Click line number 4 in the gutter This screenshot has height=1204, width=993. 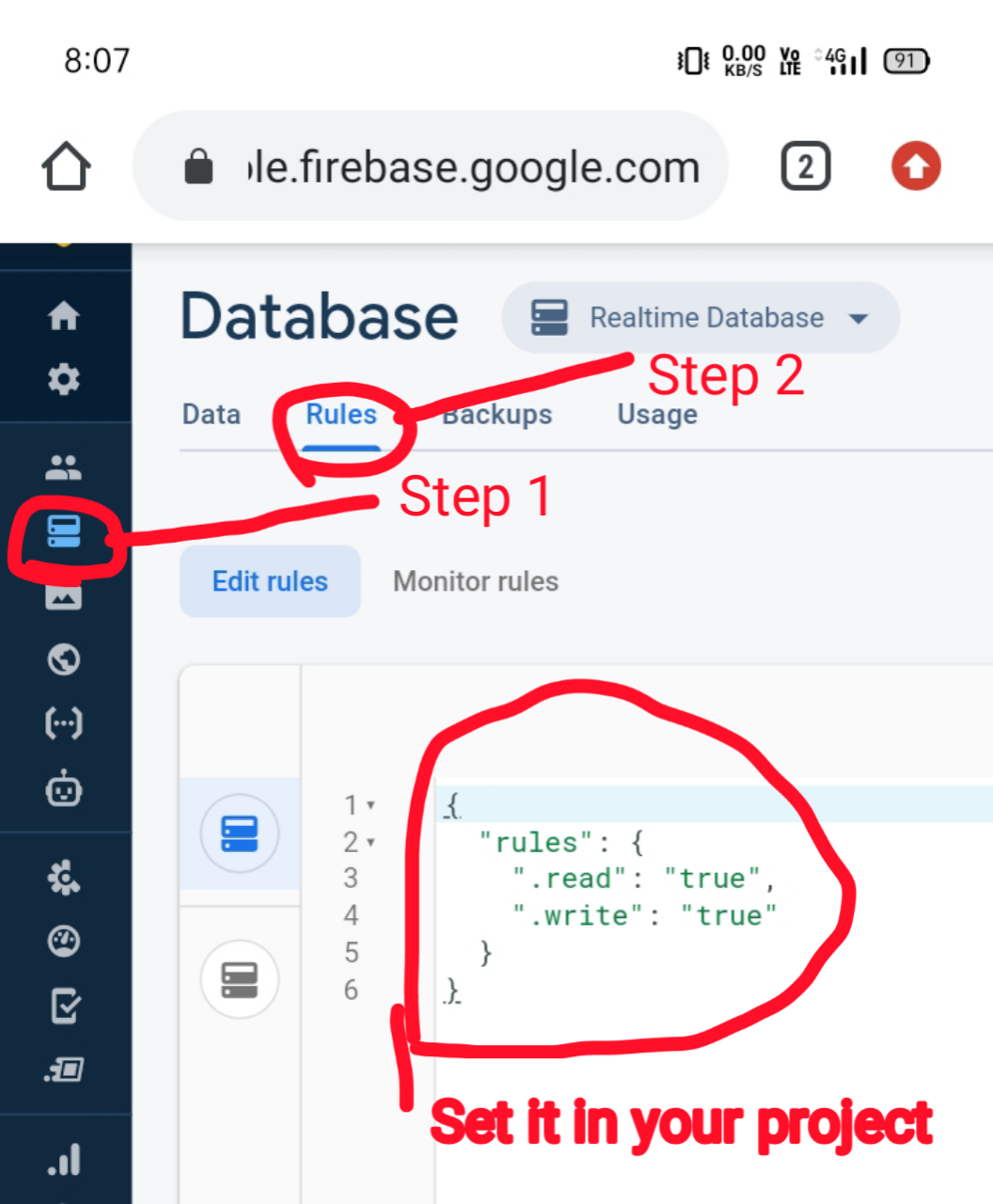[x=351, y=915]
